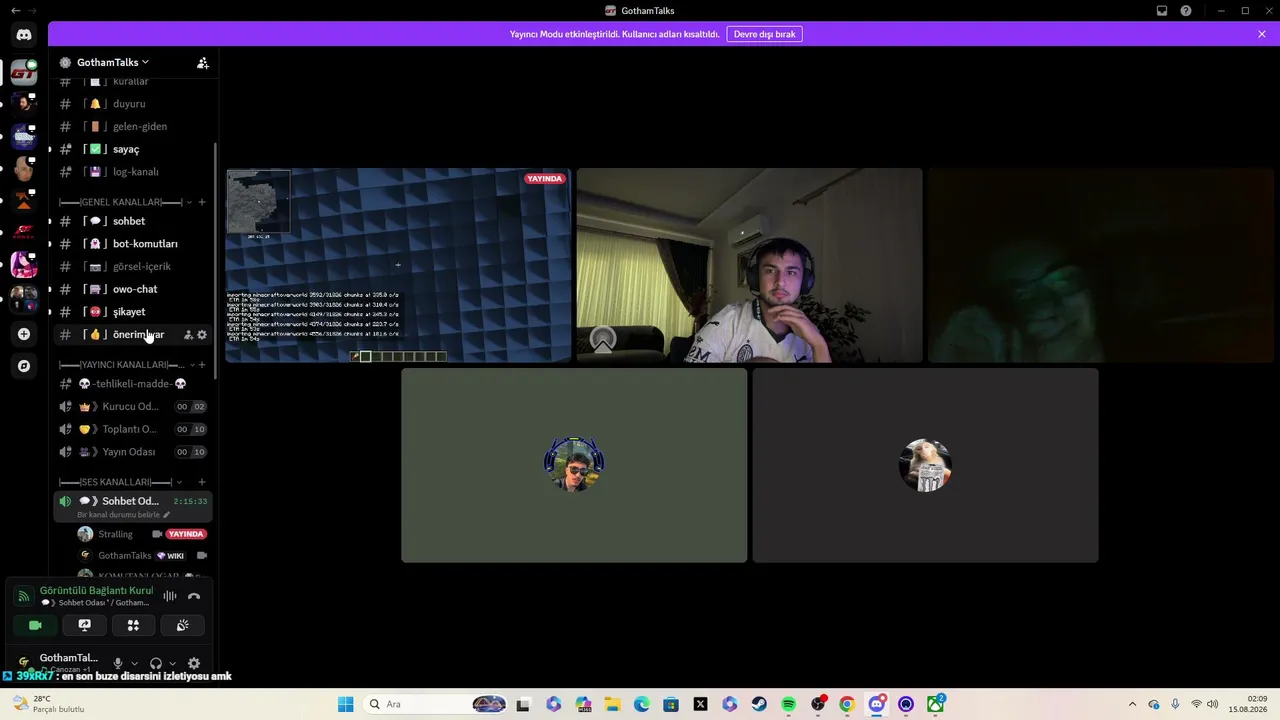The width and height of the screenshot is (1280, 720).
Task: Launch Google Chrome from the taskbar
Action: tap(847, 704)
